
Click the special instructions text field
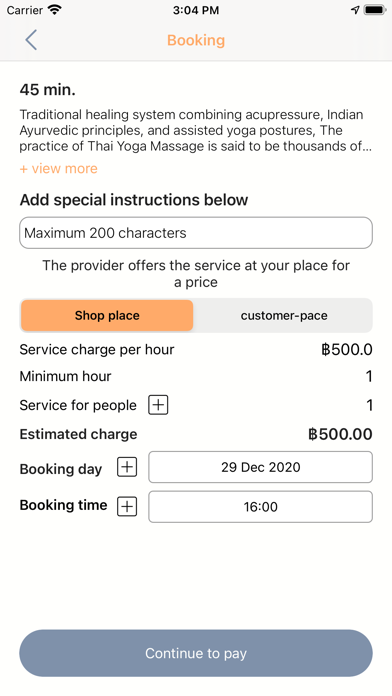196,233
